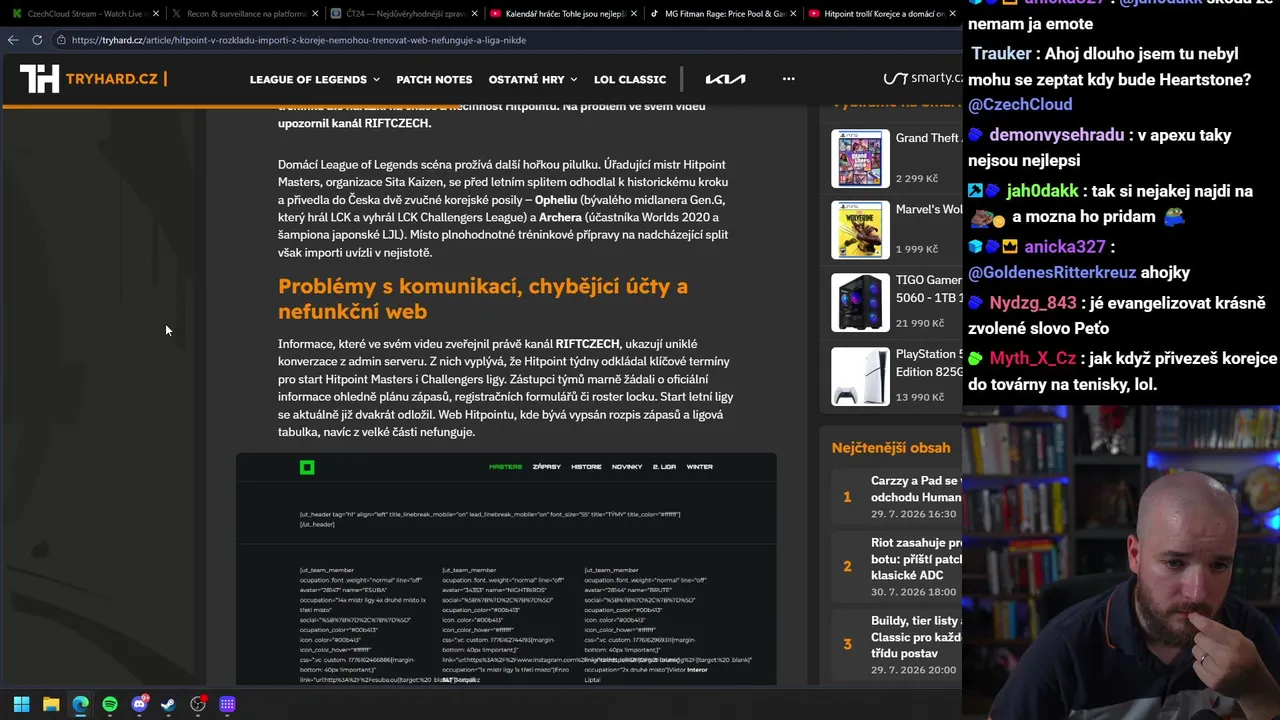Click the '1 999 Kč' price

[x=917, y=249]
